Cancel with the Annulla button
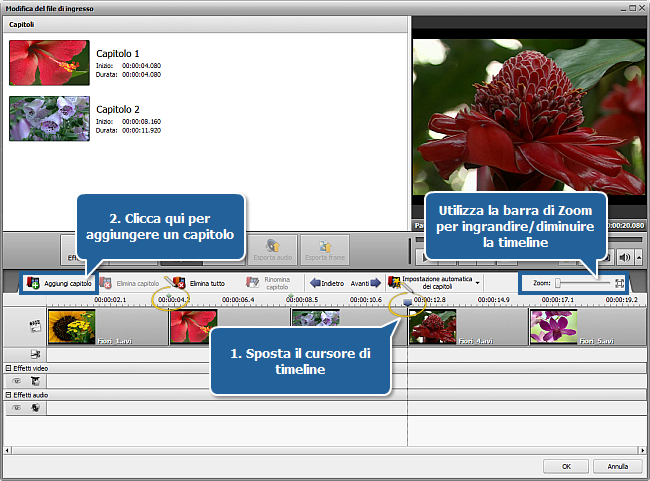This screenshot has width=650, height=481. coord(617,466)
